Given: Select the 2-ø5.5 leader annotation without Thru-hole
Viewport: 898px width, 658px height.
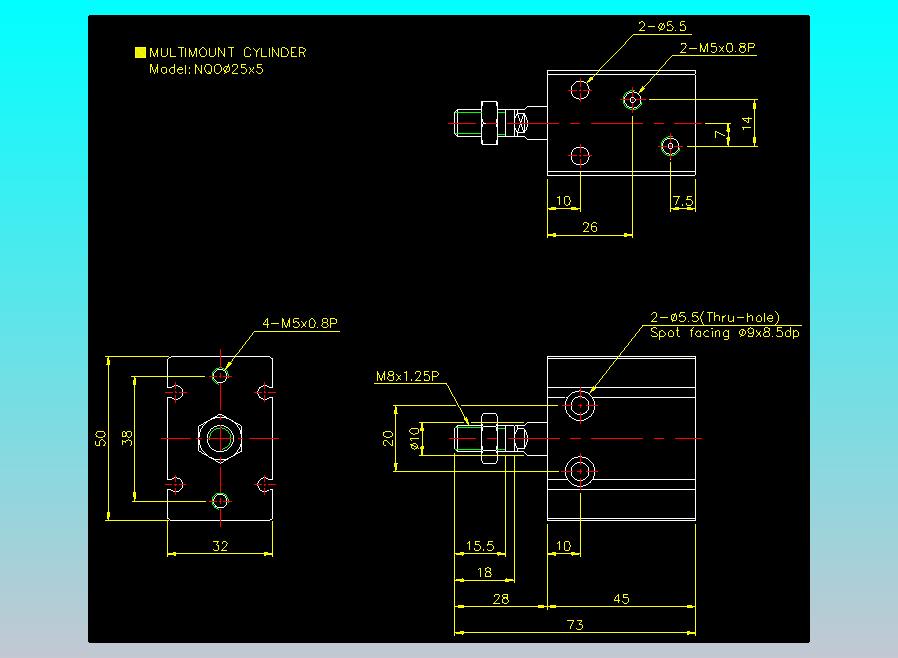Looking at the screenshot, I should click(662, 26).
